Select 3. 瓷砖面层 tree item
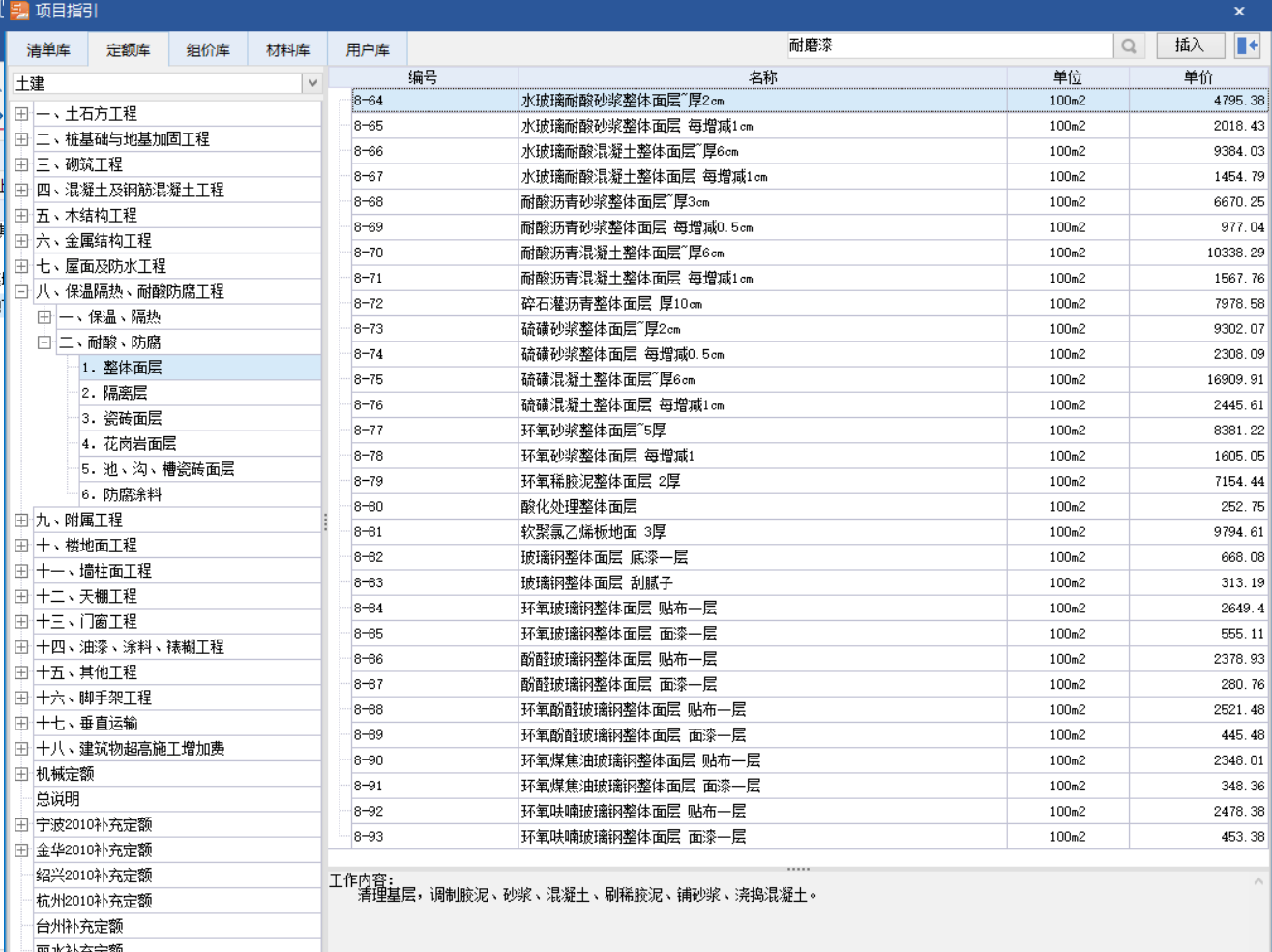Image resolution: width=1272 pixels, height=952 pixels. point(199,418)
